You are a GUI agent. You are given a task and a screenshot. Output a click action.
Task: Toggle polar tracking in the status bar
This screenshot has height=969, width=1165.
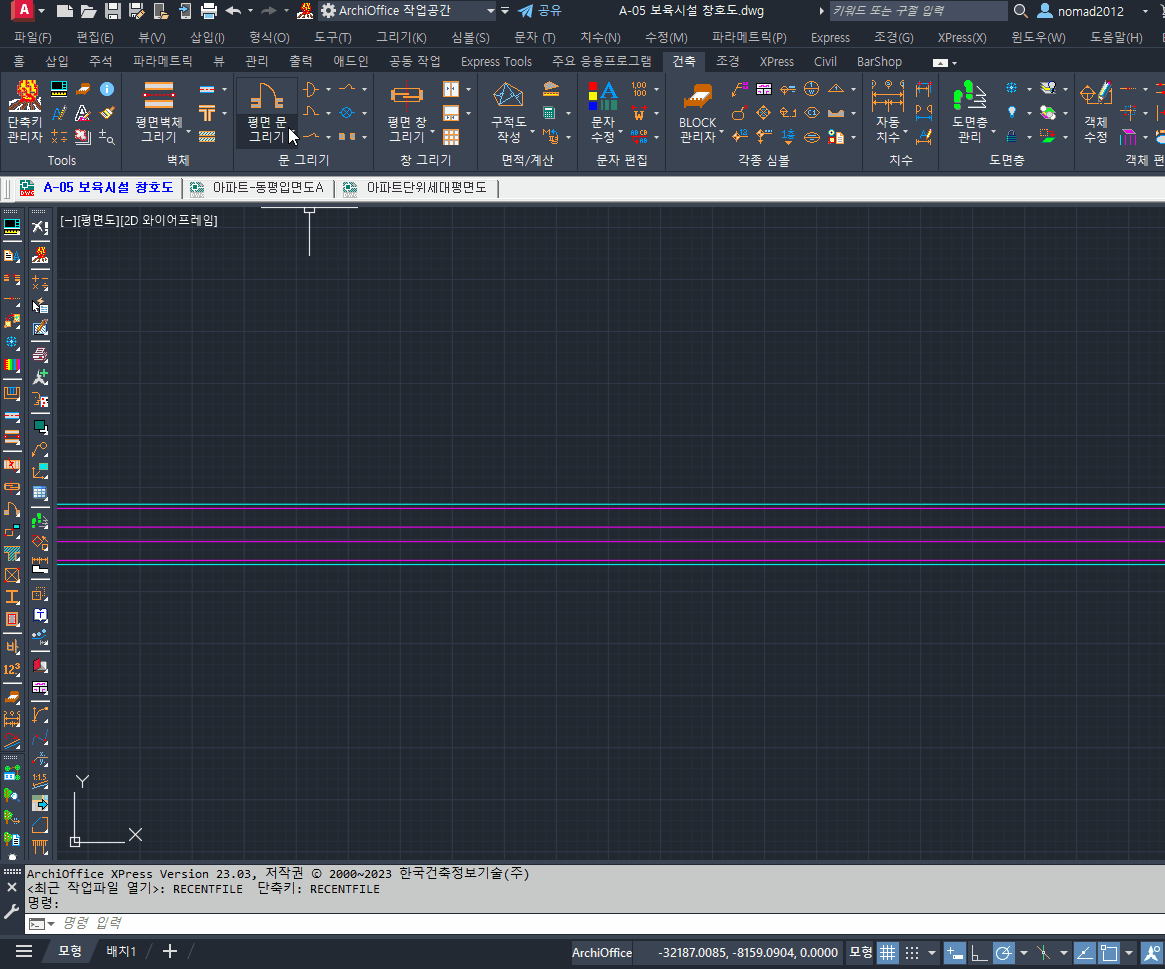point(1004,952)
